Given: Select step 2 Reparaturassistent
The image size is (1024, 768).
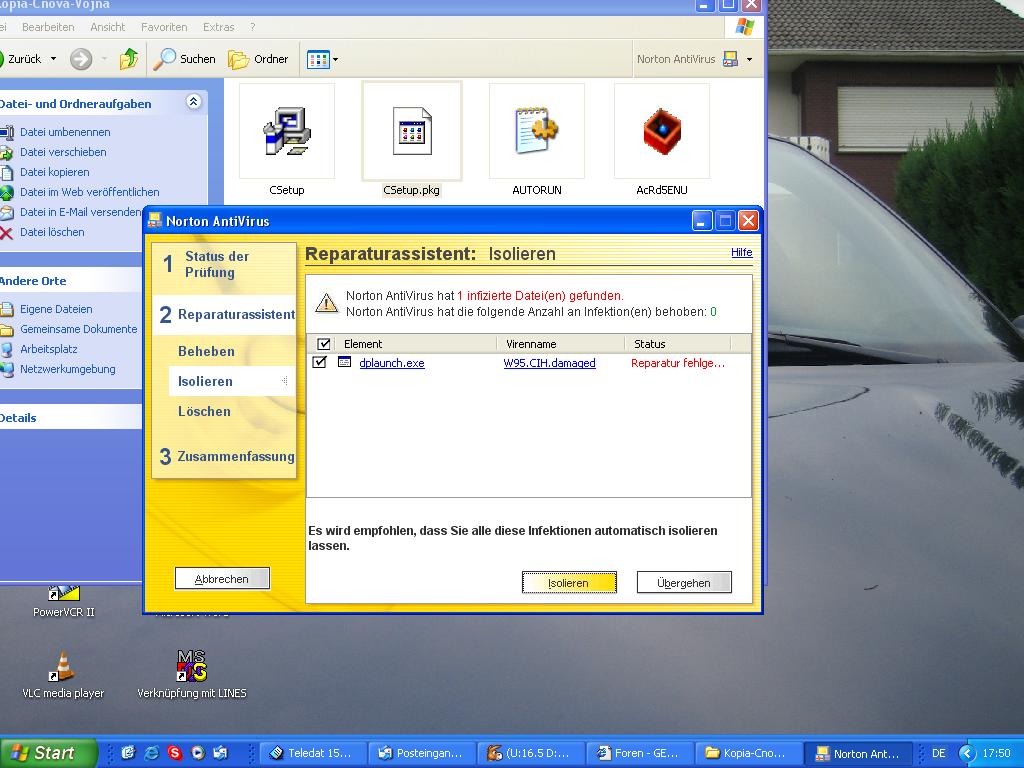Looking at the screenshot, I should click(224, 315).
